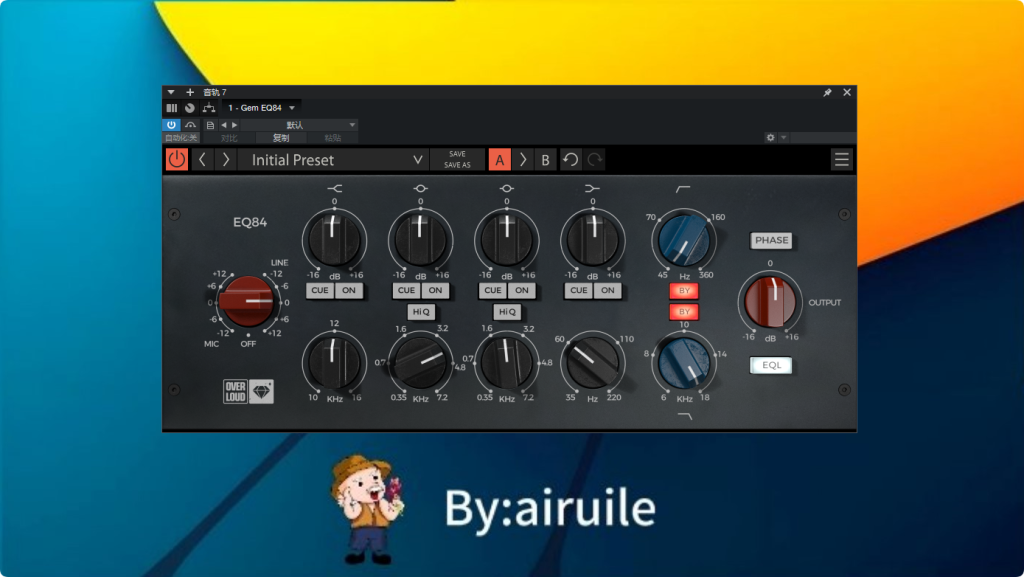1024x577 pixels.
Task: Toggle ON for second mid band
Action: click(521, 290)
